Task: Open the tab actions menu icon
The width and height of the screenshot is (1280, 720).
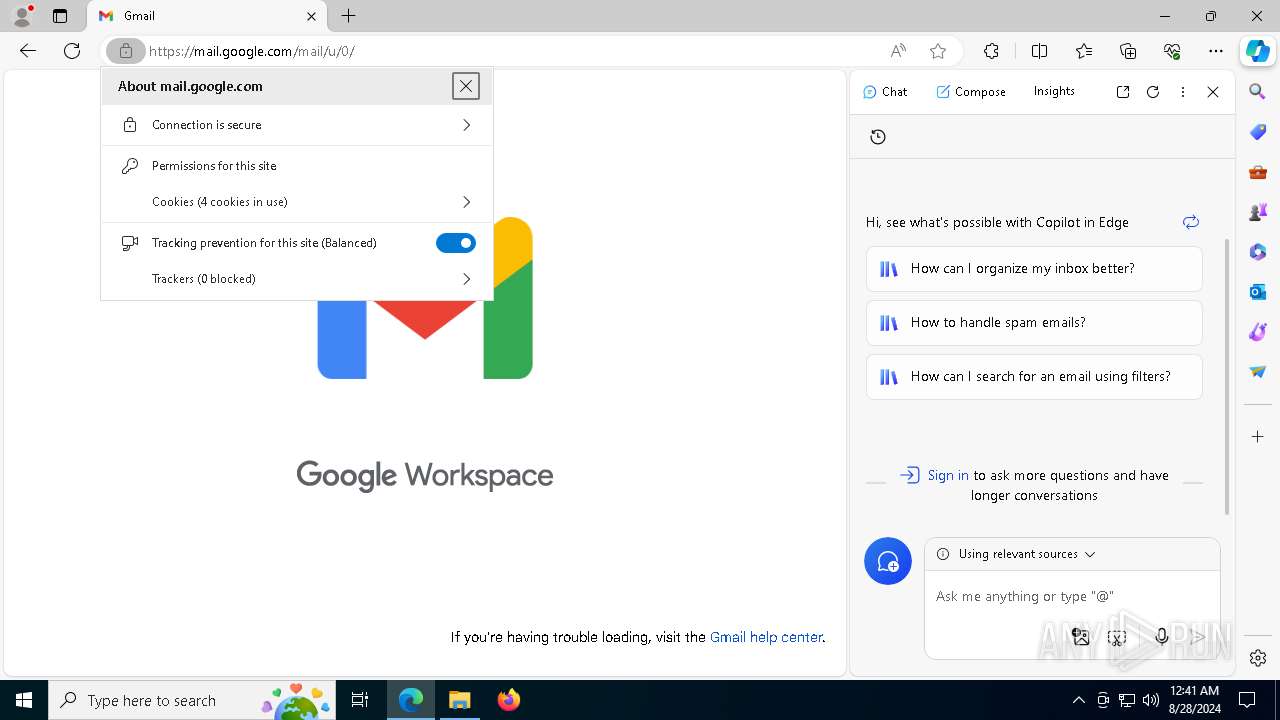Action: [x=60, y=16]
